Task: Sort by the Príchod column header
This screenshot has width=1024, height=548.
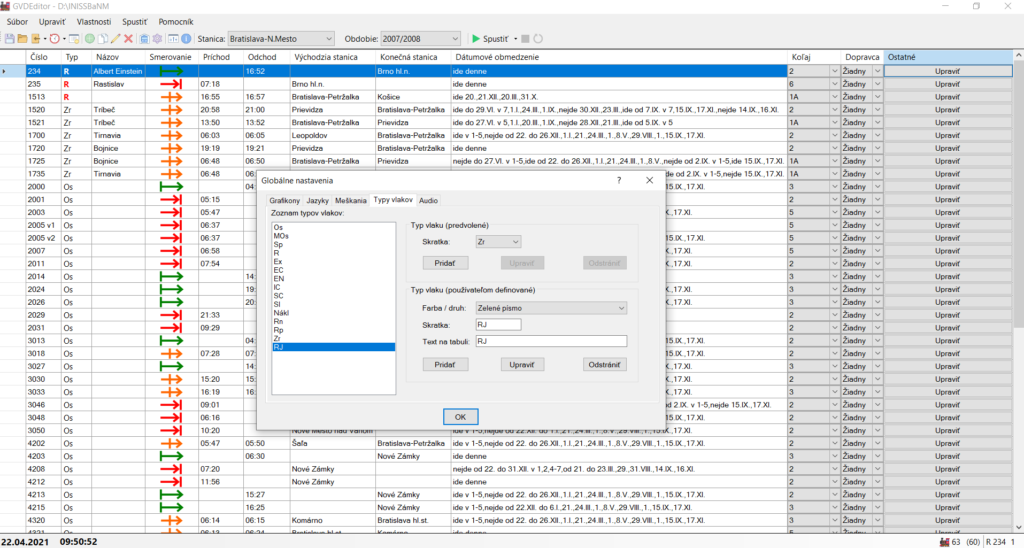Action: point(221,57)
